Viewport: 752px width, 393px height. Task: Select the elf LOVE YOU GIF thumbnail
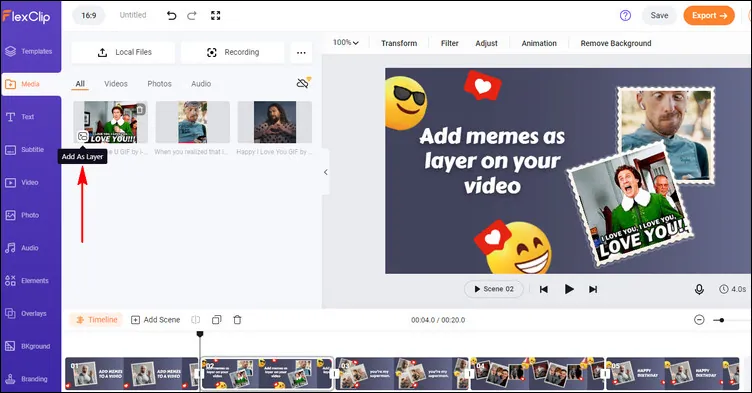(111, 122)
